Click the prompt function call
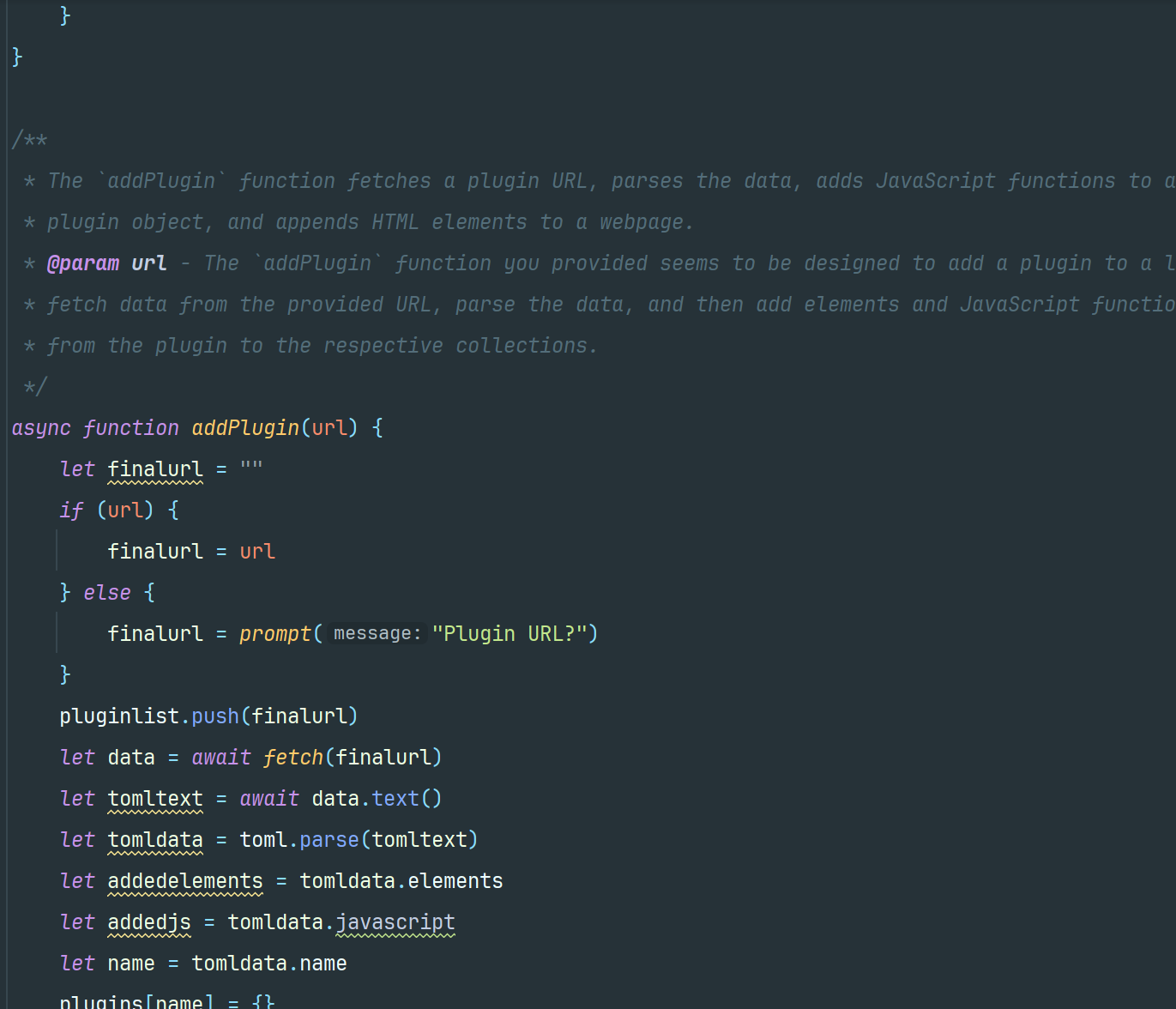 275,633
